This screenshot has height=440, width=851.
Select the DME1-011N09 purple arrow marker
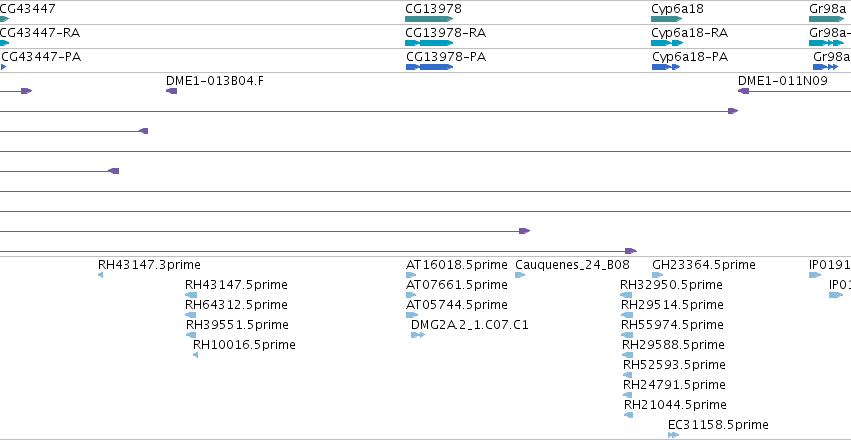[744, 91]
